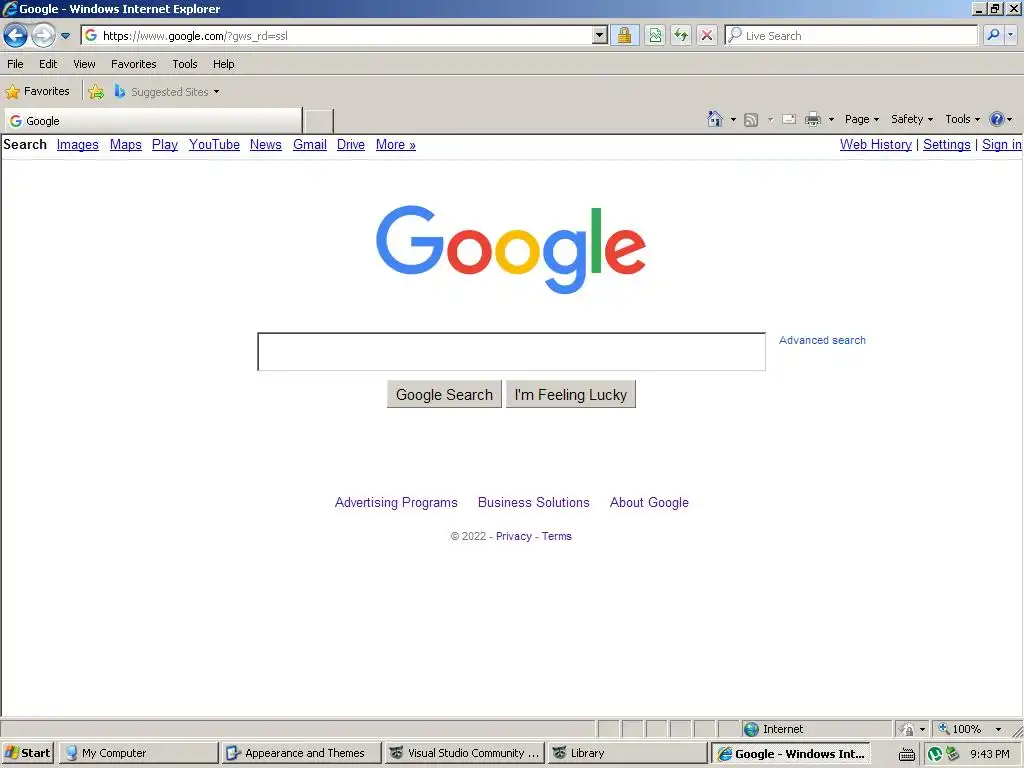Switch to Visual Studio Community taskbar item
This screenshot has width=1024, height=768.
464,753
